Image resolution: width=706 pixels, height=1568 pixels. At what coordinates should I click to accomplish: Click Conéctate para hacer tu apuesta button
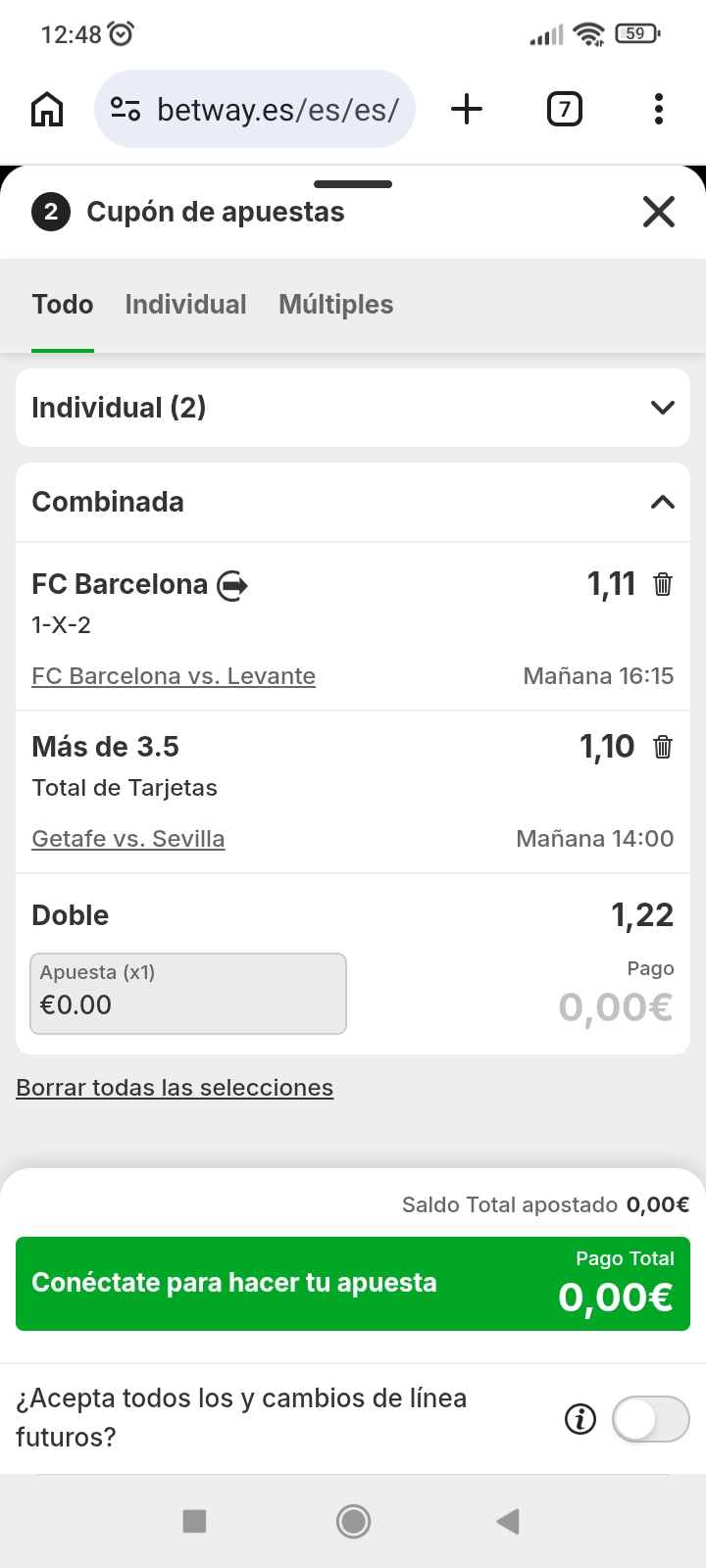pyautogui.click(x=353, y=1284)
